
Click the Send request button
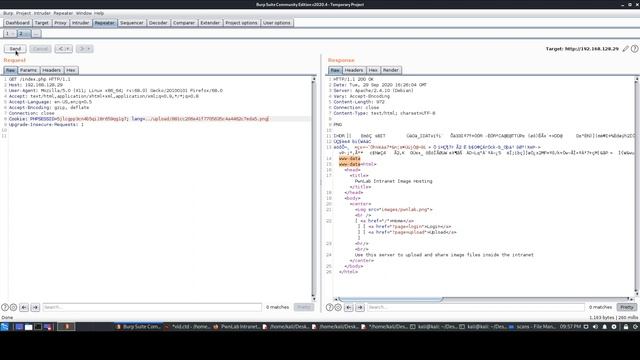pyautogui.click(x=15, y=49)
